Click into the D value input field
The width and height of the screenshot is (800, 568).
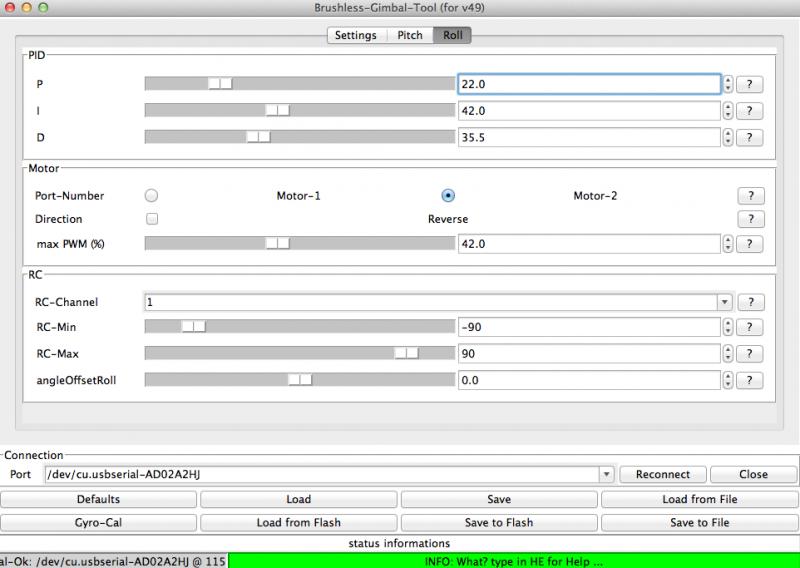pyautogui.click(x=589, y=137)
